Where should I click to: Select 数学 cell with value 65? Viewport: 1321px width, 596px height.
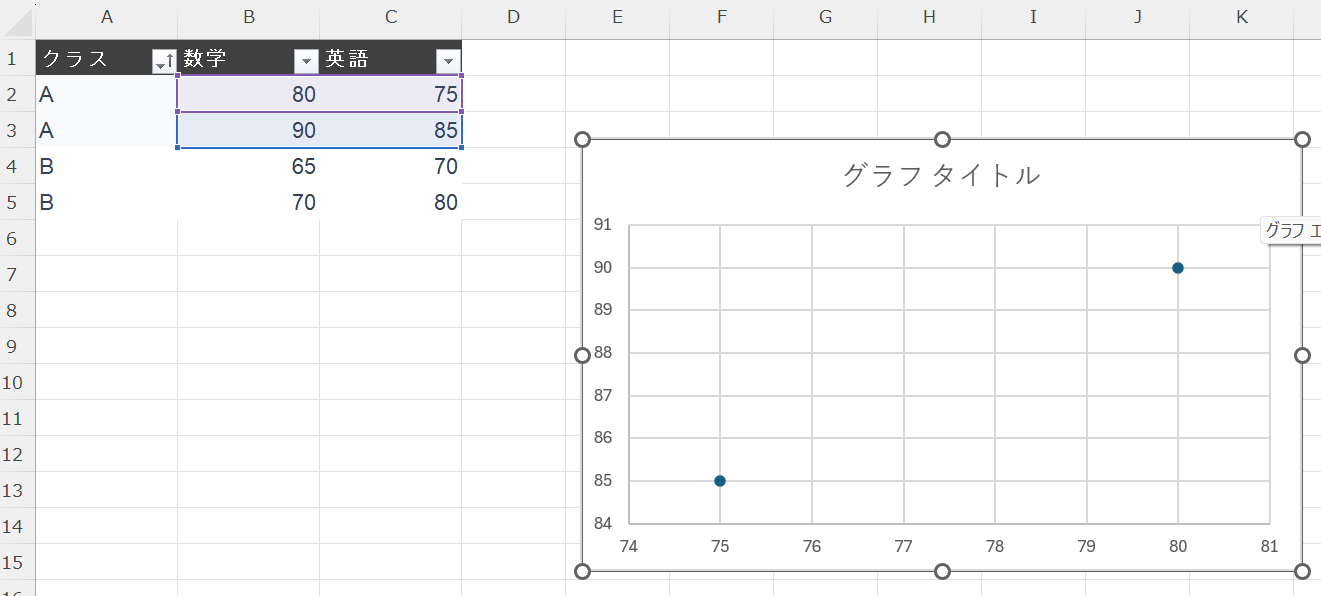(248, 167)
